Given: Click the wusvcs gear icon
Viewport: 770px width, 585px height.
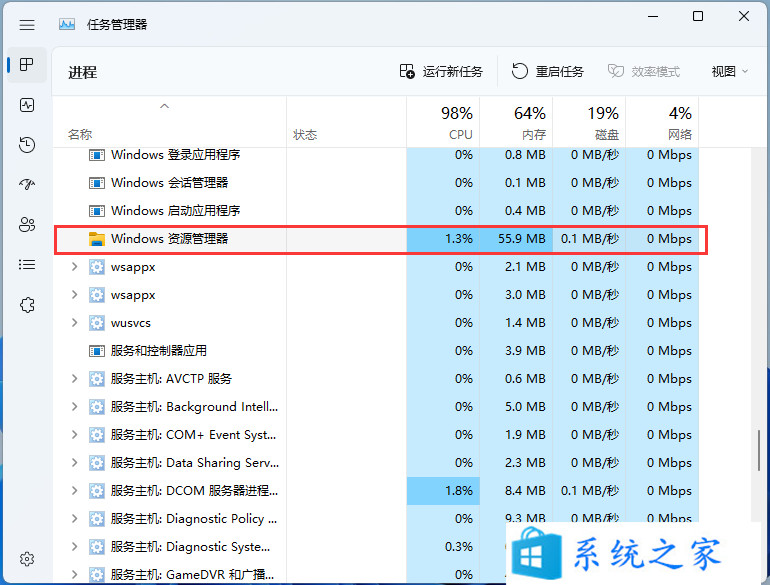Looking at the screenshot, I should (x=97, y=323).
